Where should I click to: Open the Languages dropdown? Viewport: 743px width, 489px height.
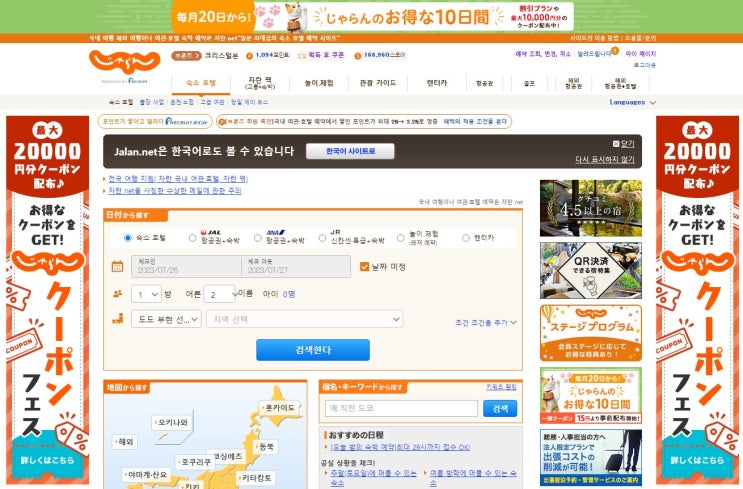pos(633,102)
